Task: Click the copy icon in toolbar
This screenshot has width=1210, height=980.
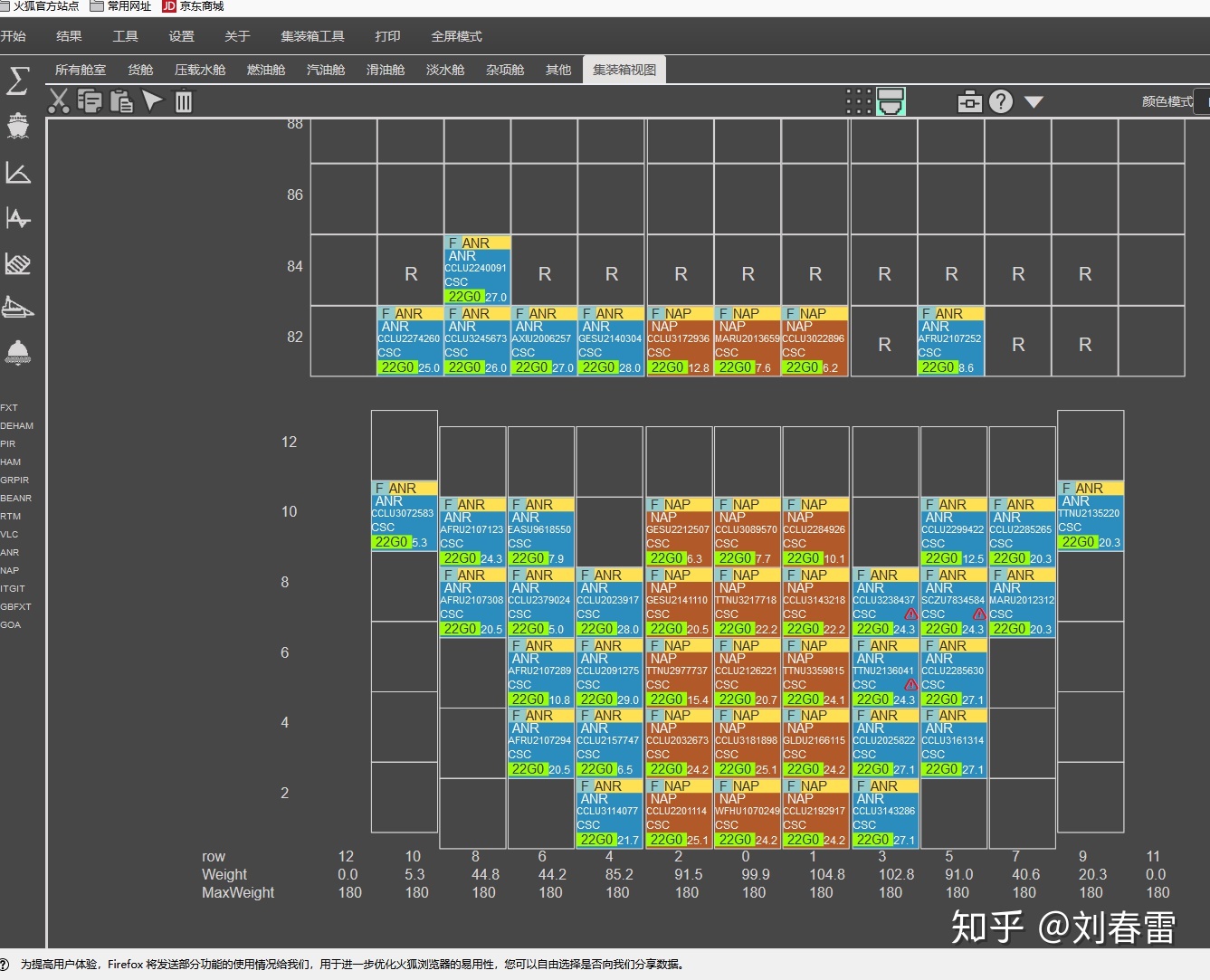Action: [x=90, y=101]
